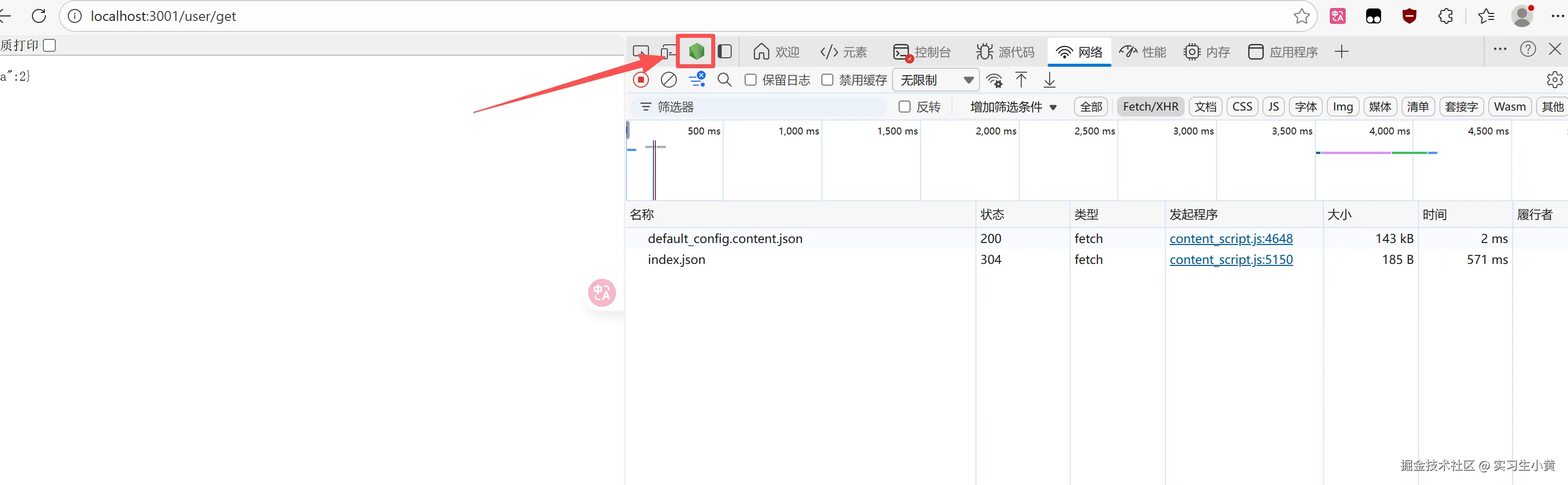Open the content_script.js:4648 initiator link
This screenshot has width=1568, height=485.
click(1231, 239)
